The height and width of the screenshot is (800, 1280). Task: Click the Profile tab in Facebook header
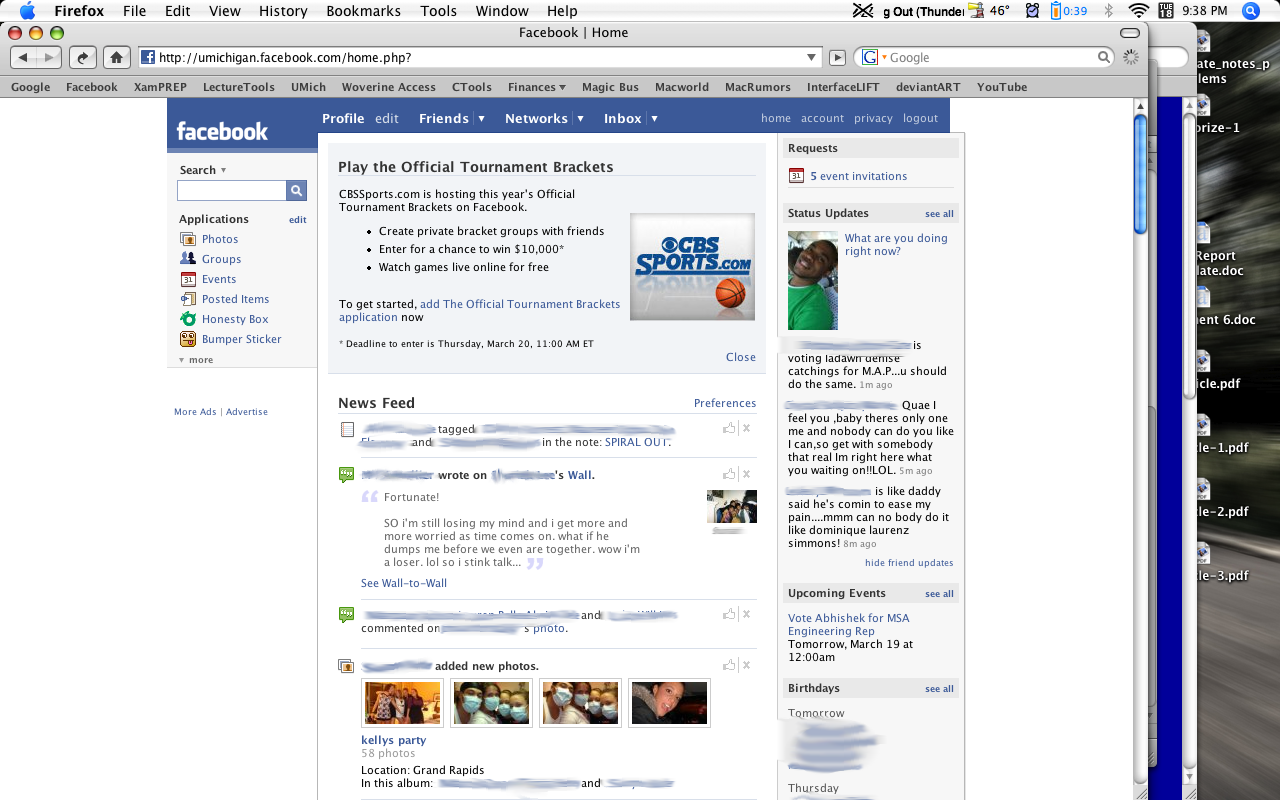343,118
